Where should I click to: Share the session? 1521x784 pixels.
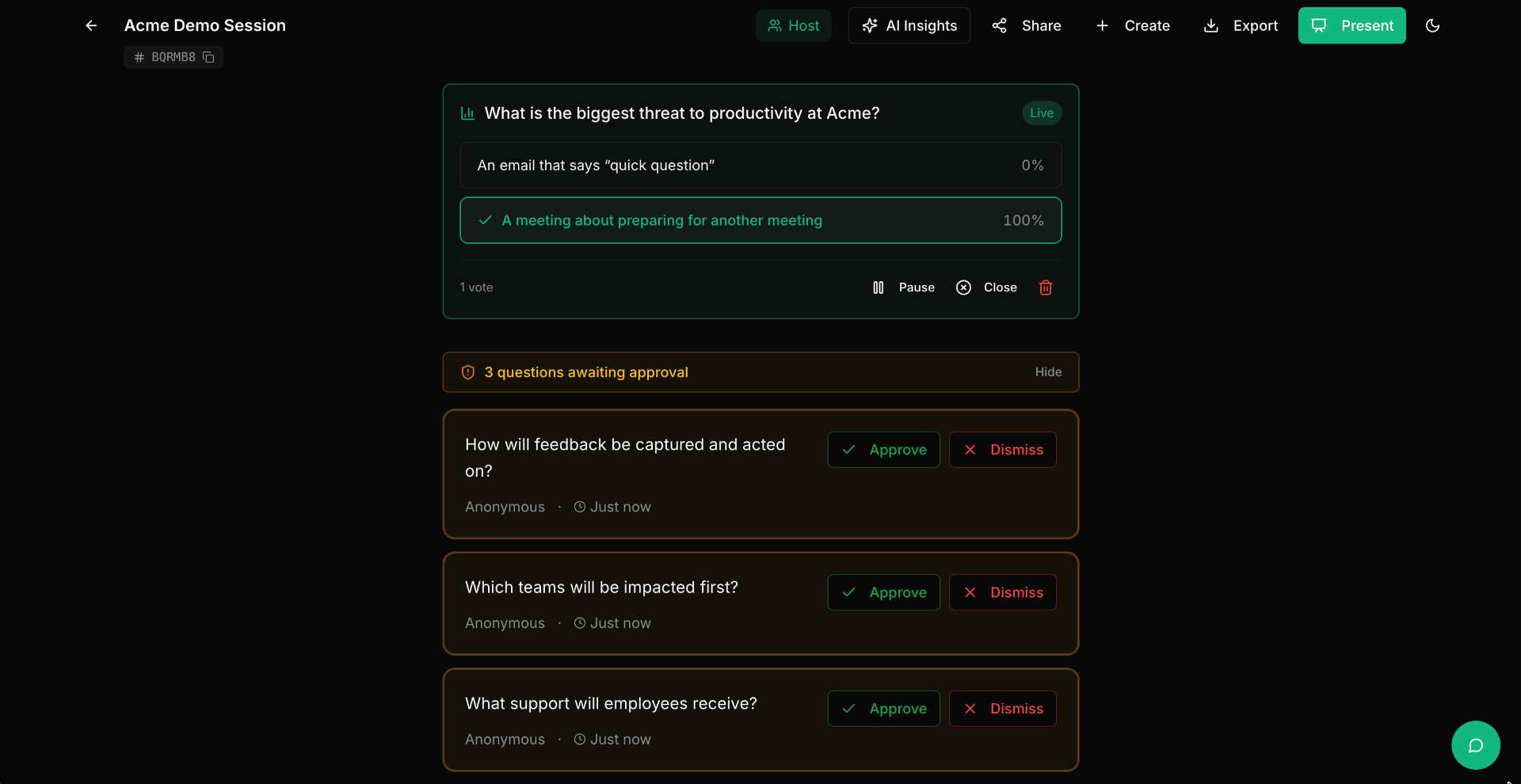pyautogui.click(x=1026, y=25)
